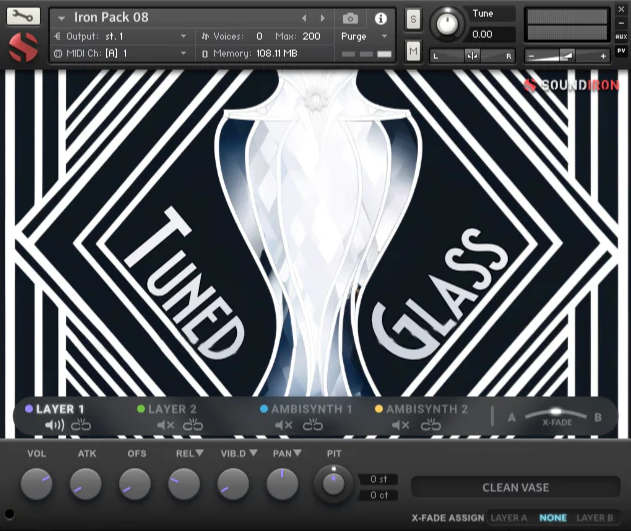
Task: Click the X-FADE slider between A and B
Action: 555,414
